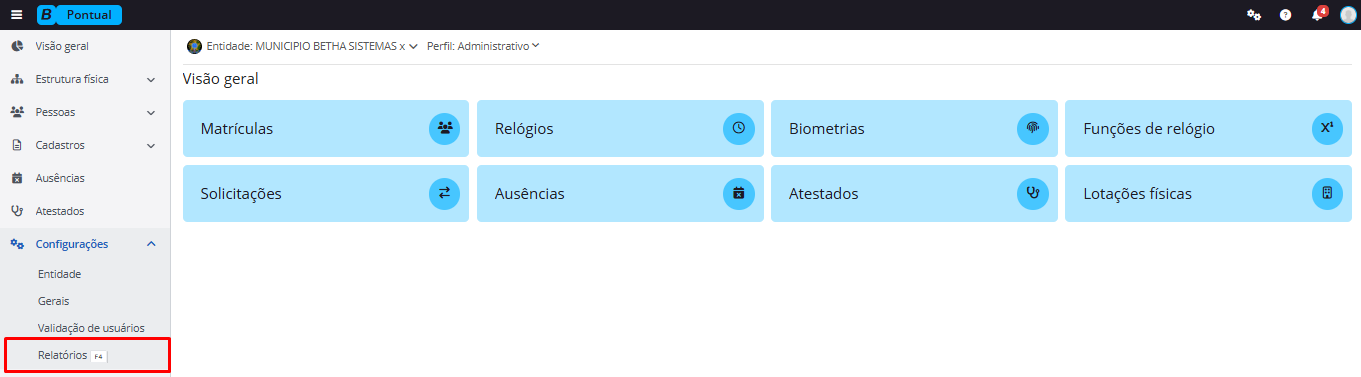Open the Entidade selector dropdown
The width and height of the screenshot is (1361, 377).
point(302,46)
